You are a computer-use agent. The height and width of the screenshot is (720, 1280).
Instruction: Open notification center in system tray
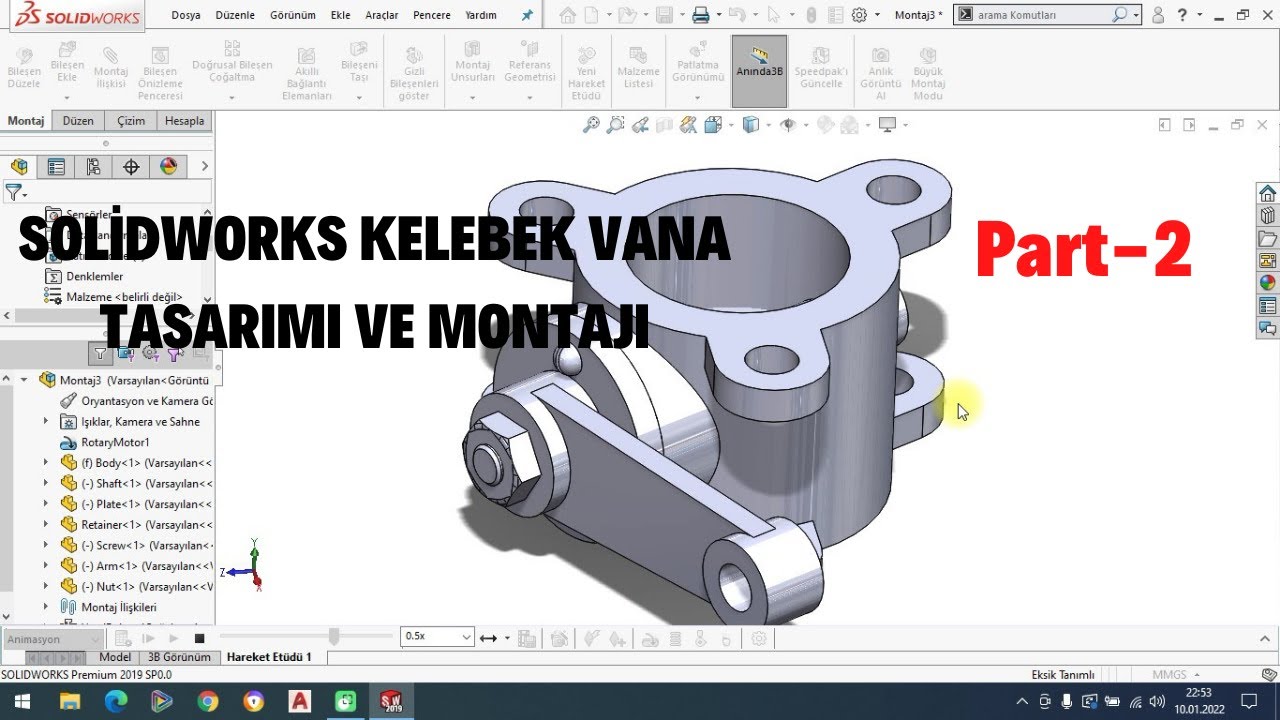point(1248,701)
